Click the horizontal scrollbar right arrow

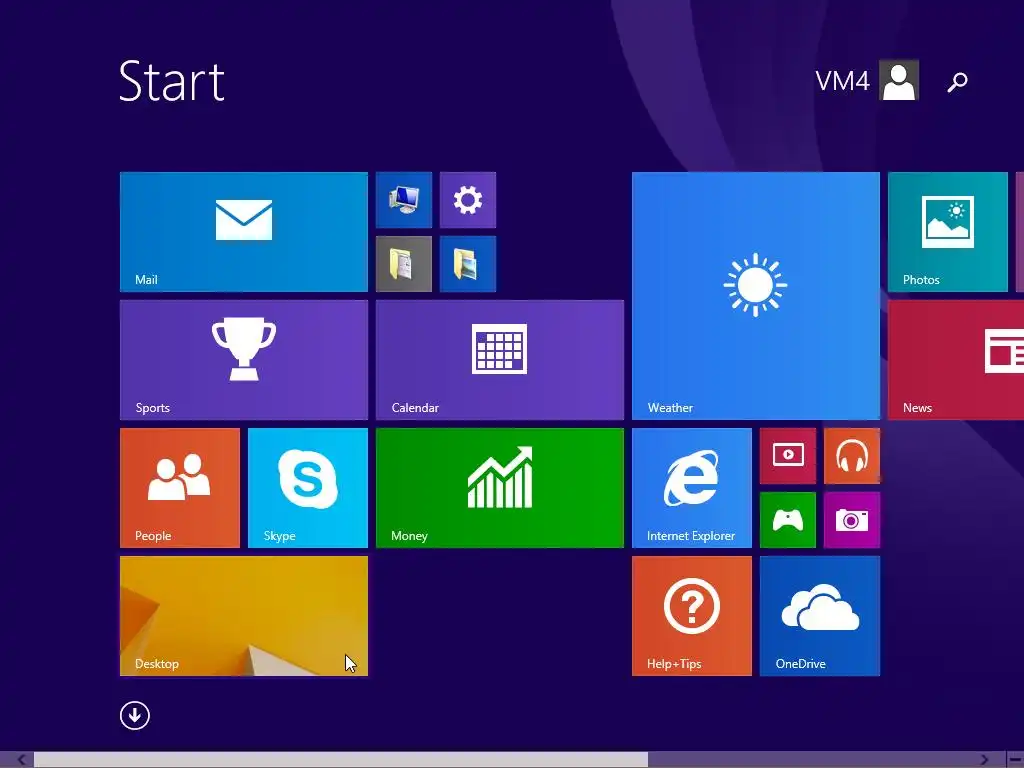pyautogui.click(x=984, y=760)
